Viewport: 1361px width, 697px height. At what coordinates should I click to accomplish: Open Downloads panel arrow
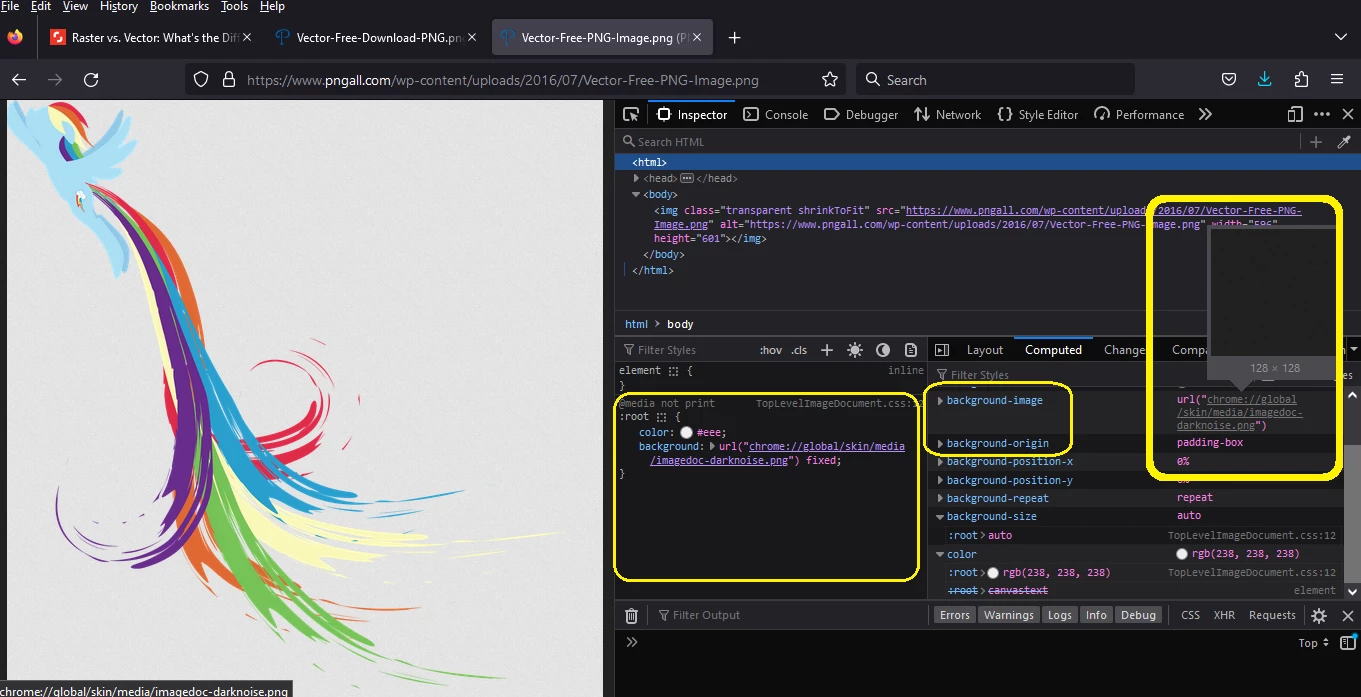tap(1265, 80)
